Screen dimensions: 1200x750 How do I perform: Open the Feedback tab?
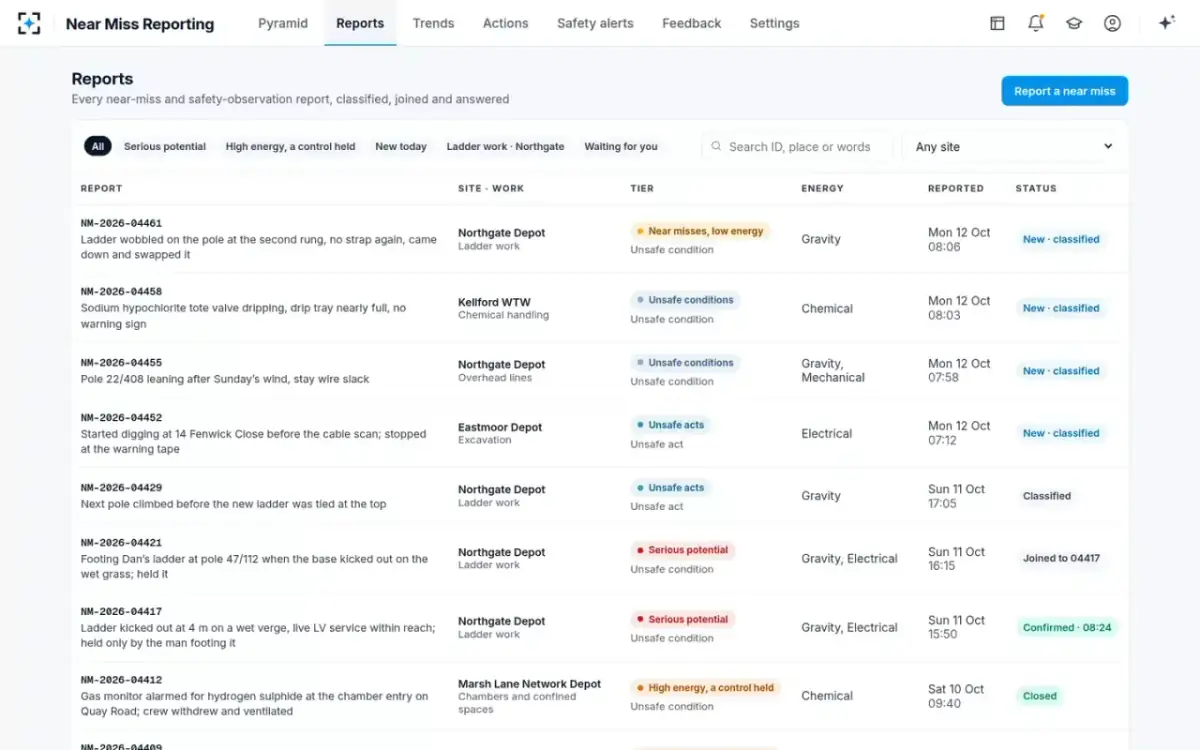click(691, 23)
